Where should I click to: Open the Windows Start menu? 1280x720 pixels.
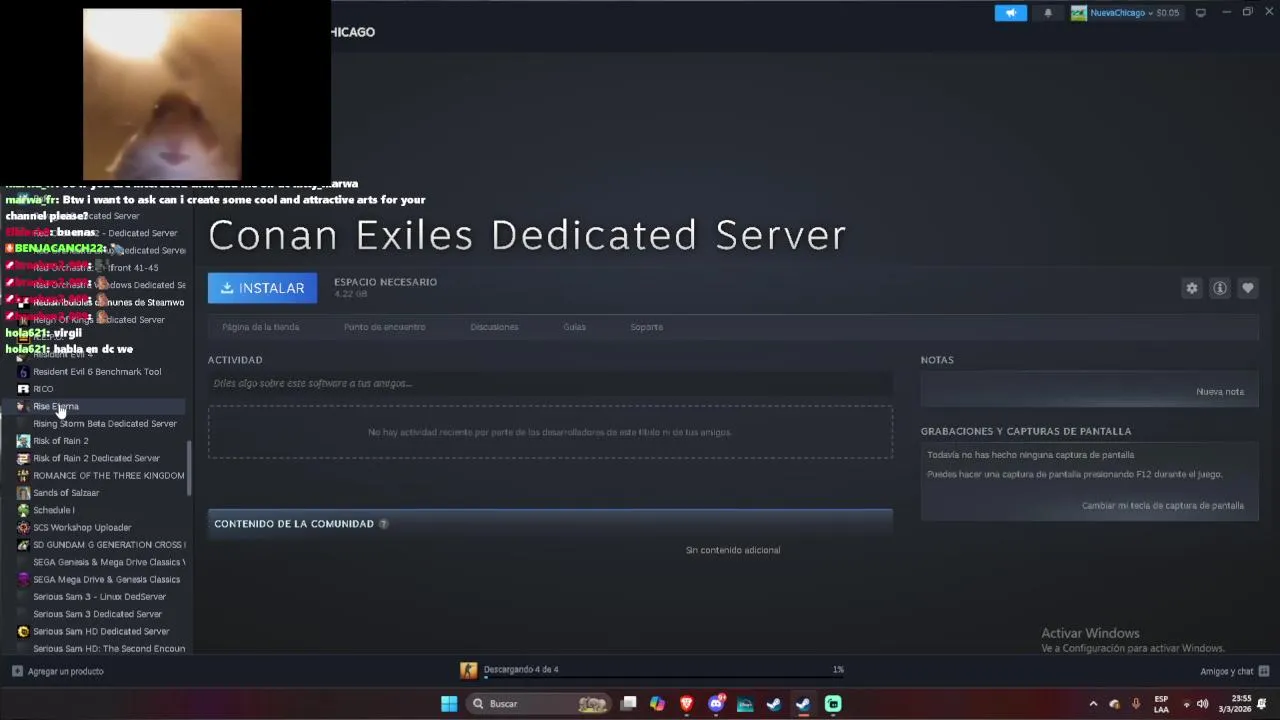449,704
